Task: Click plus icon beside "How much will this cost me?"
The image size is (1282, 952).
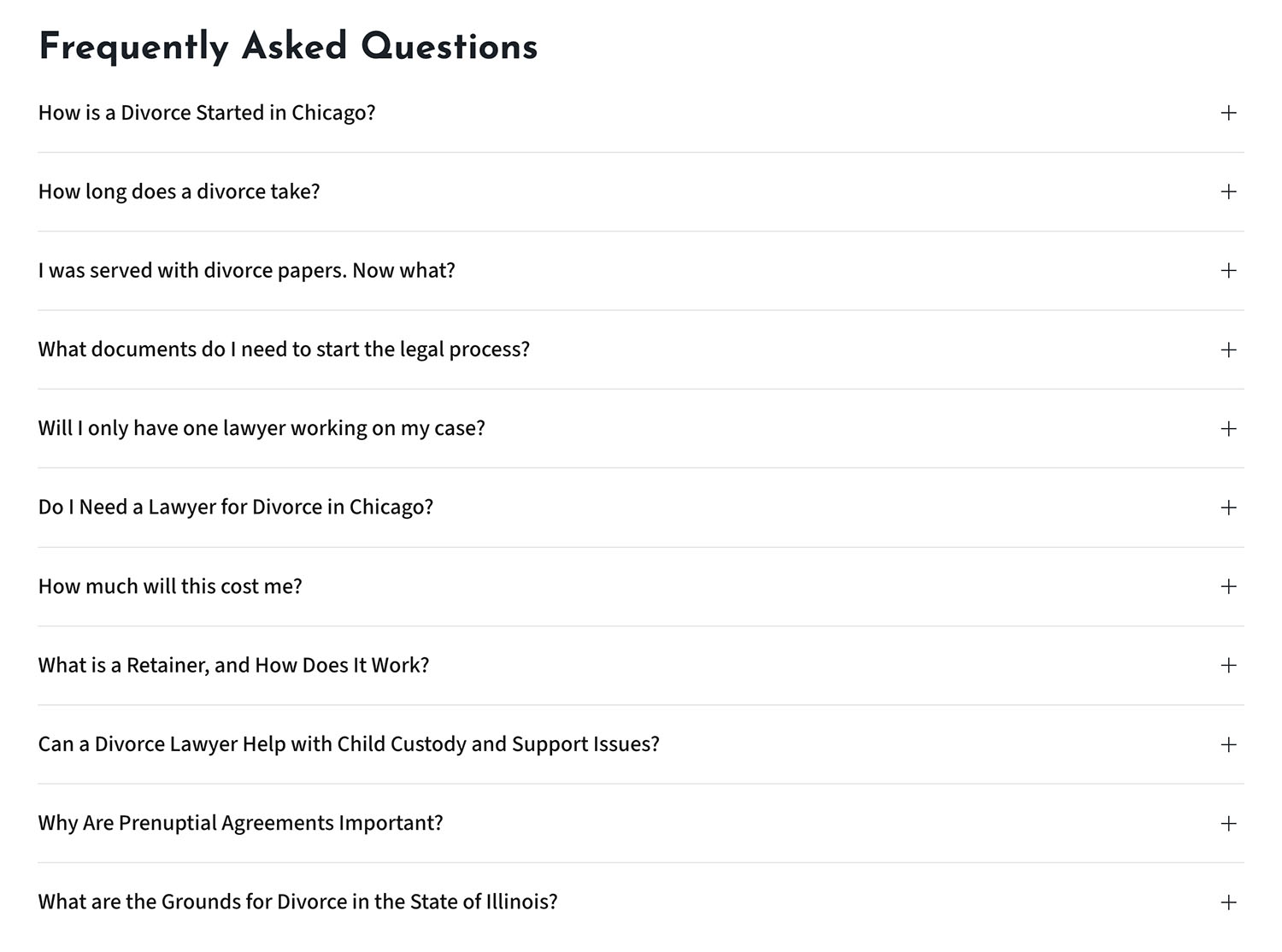Action: (x=1228, y=586)
